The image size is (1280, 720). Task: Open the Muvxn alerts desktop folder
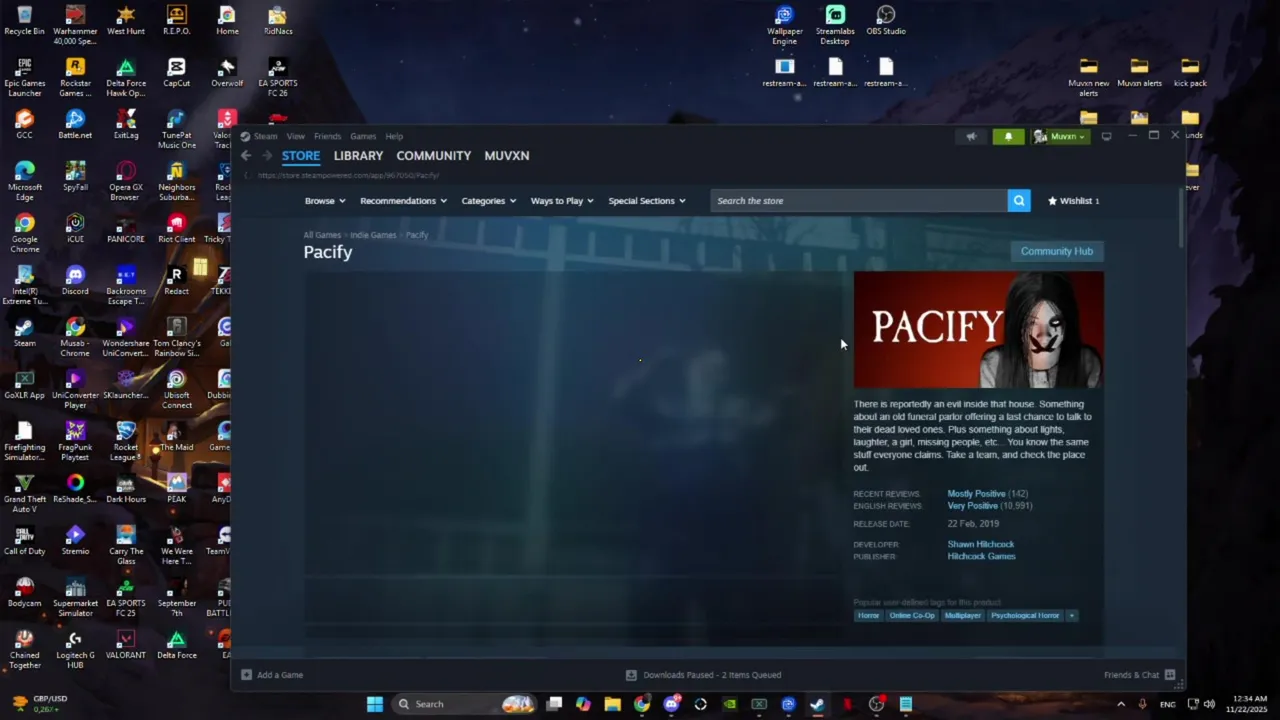coord(1139,72)
